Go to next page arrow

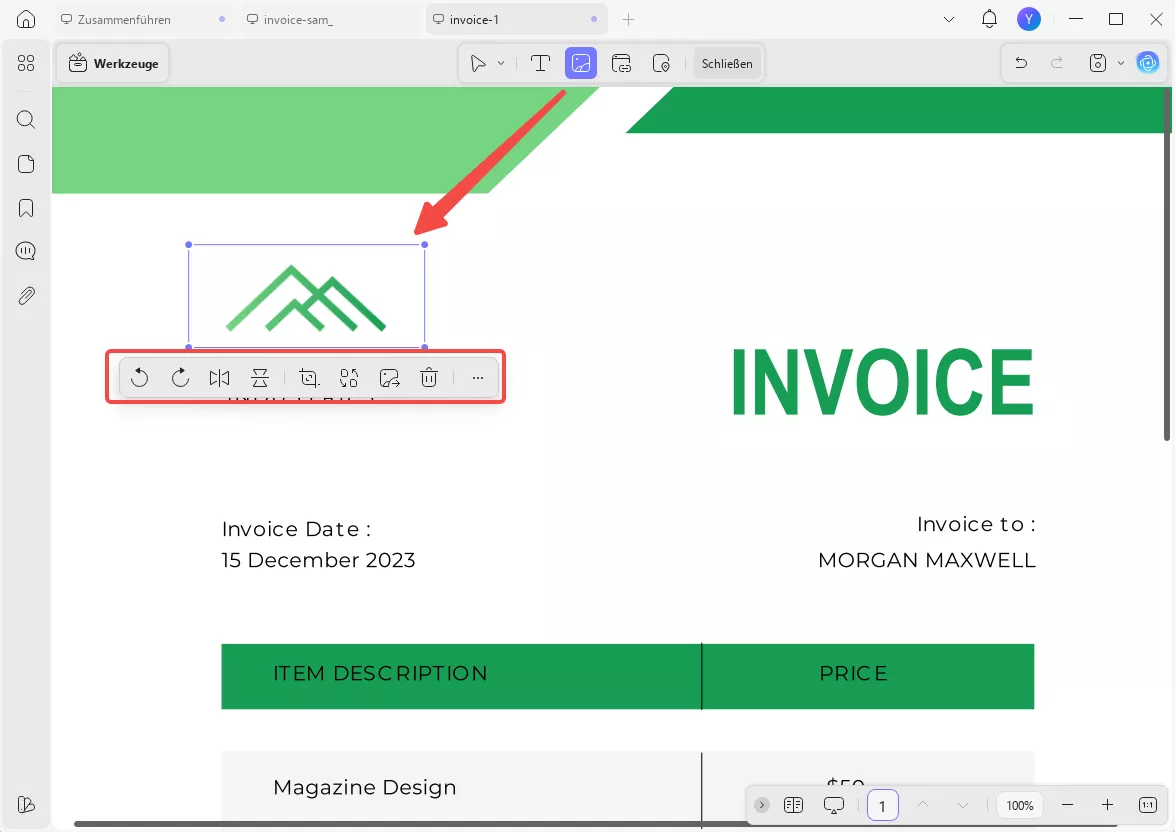(963, 805)
